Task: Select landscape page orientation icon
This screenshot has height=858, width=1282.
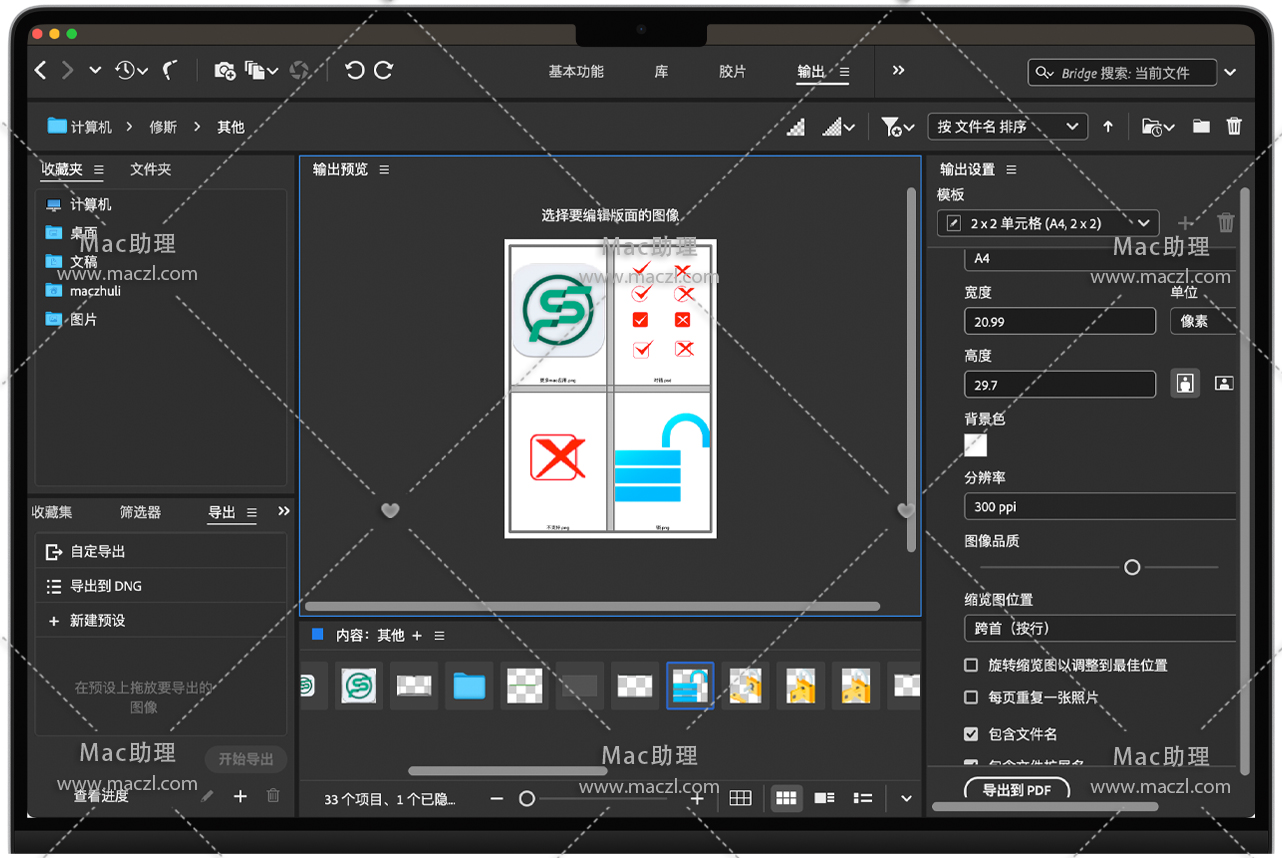Action: [1223, 383]
